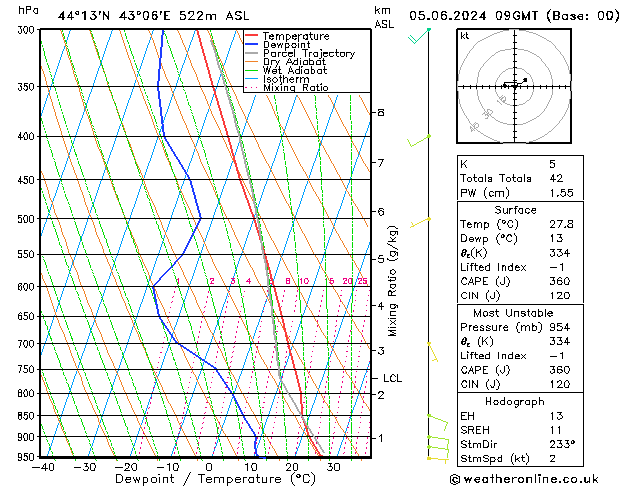This screenshot has height=486, width=629.
Task: Click the "Totals Totals" value 42
Action: [556, 178]
